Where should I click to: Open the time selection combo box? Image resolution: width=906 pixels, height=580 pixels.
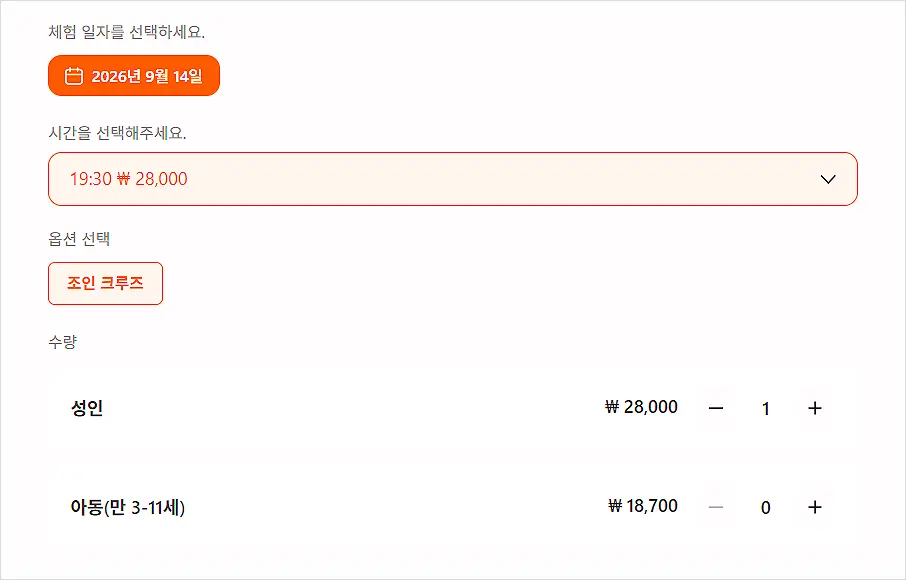point(453,179)
